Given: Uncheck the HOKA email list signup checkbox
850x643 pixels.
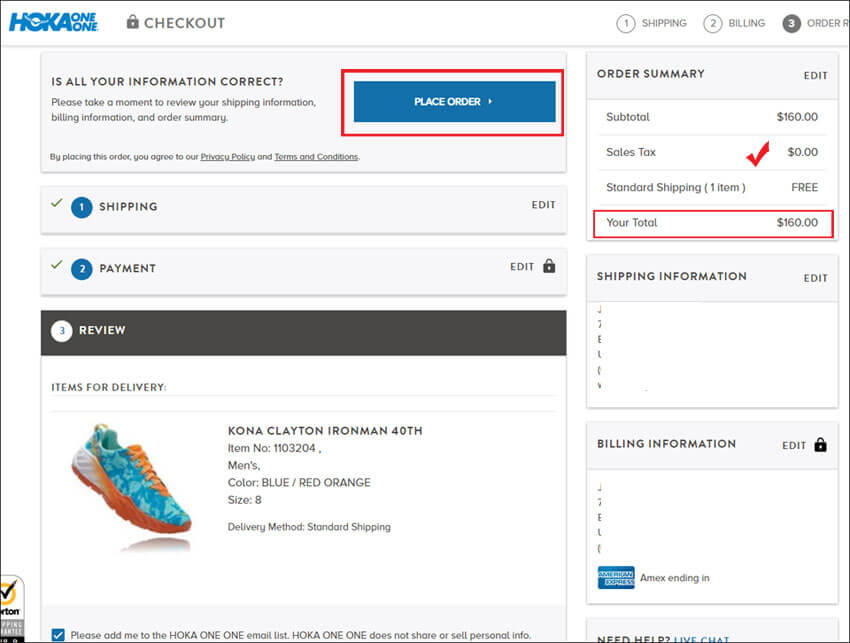Looking at the screenshot, I should click(58, 635).
